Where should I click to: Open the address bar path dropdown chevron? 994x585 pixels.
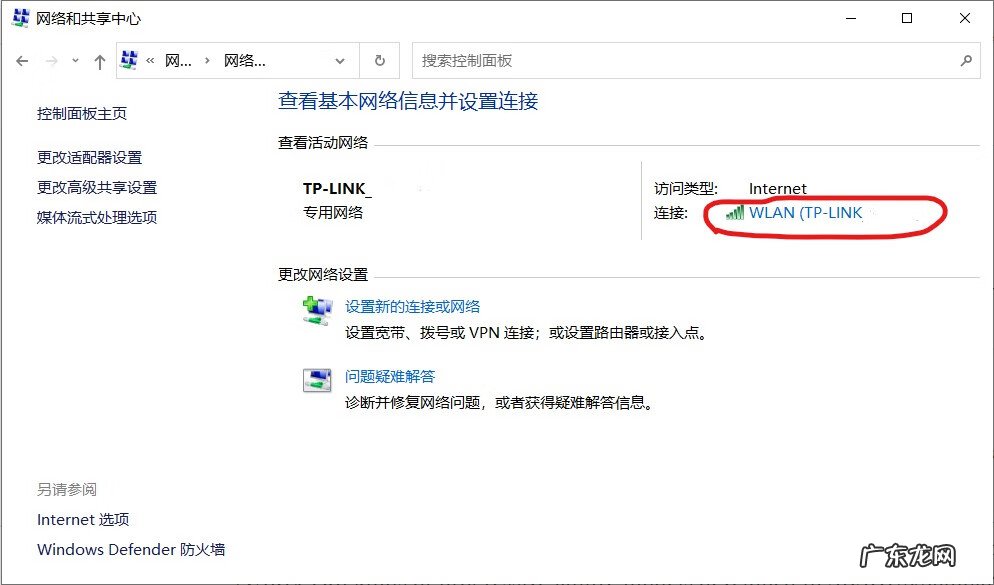338,60
